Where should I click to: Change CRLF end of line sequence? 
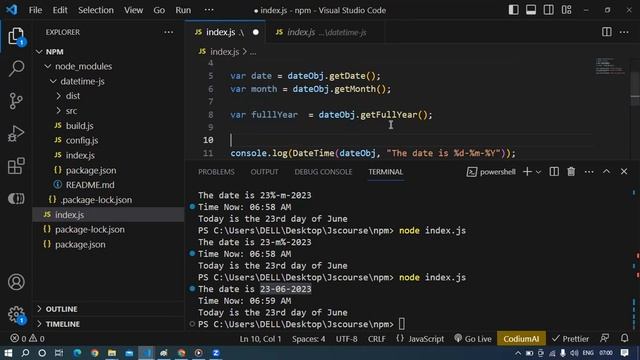coord(376,338)
